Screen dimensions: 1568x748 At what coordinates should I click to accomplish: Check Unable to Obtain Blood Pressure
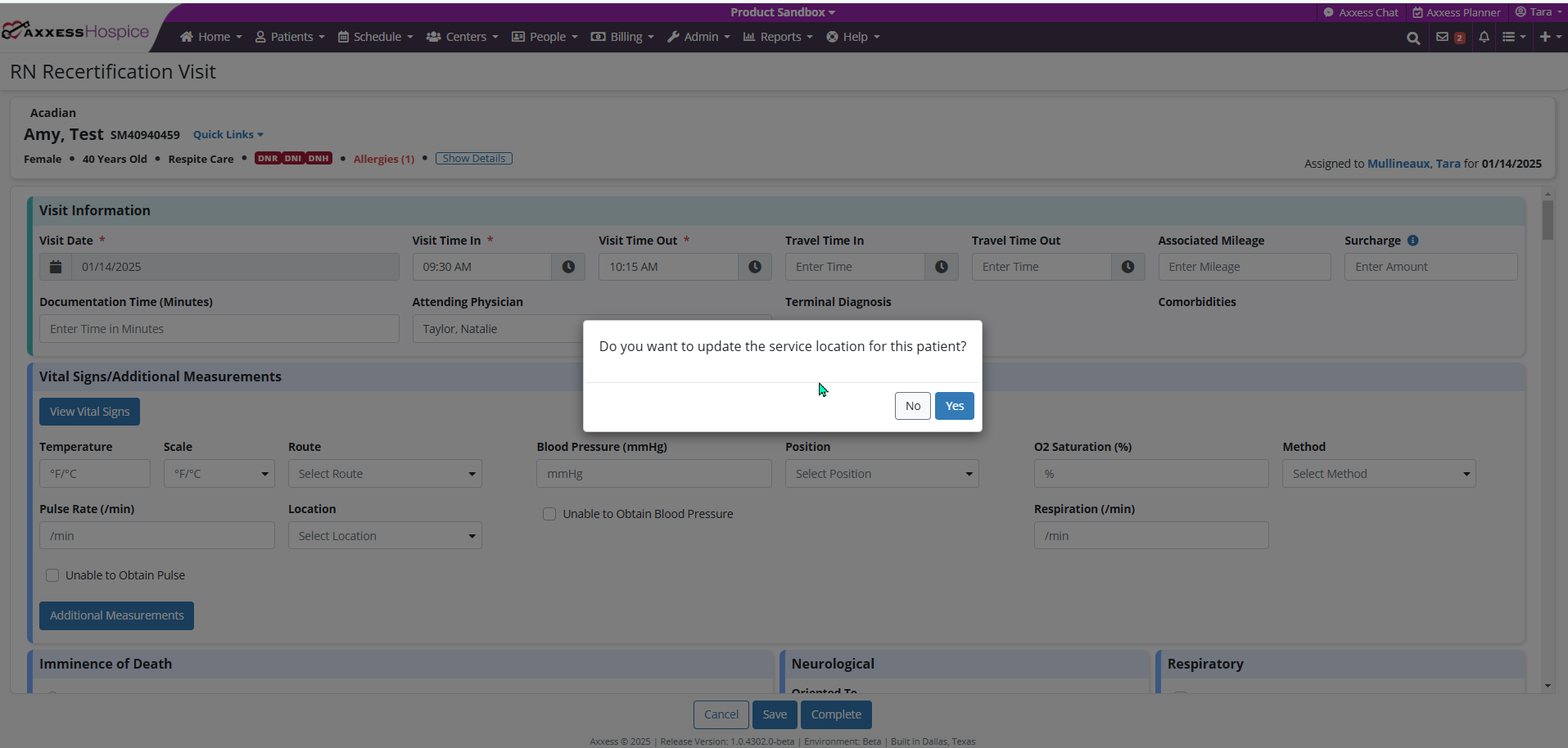click(549, 514)
